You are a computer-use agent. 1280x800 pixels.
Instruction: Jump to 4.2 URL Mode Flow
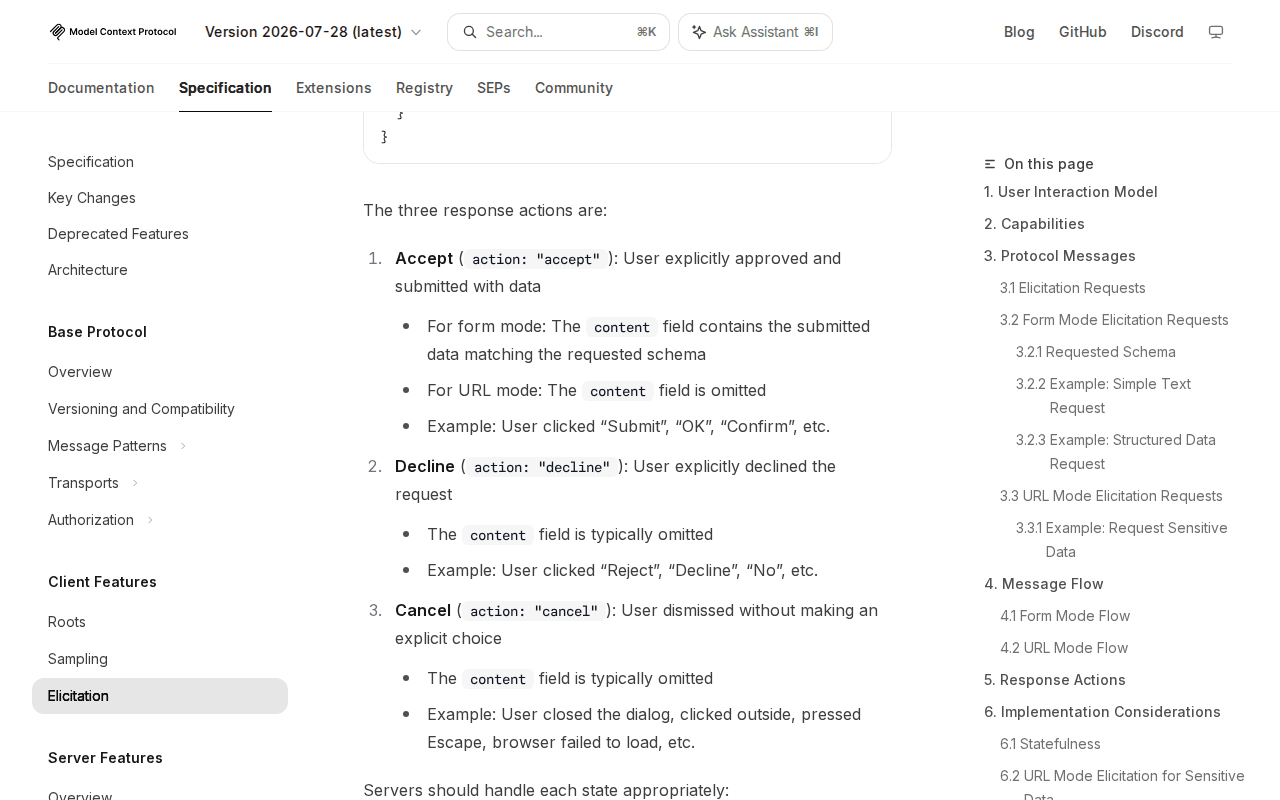[x=1064, y=648]
